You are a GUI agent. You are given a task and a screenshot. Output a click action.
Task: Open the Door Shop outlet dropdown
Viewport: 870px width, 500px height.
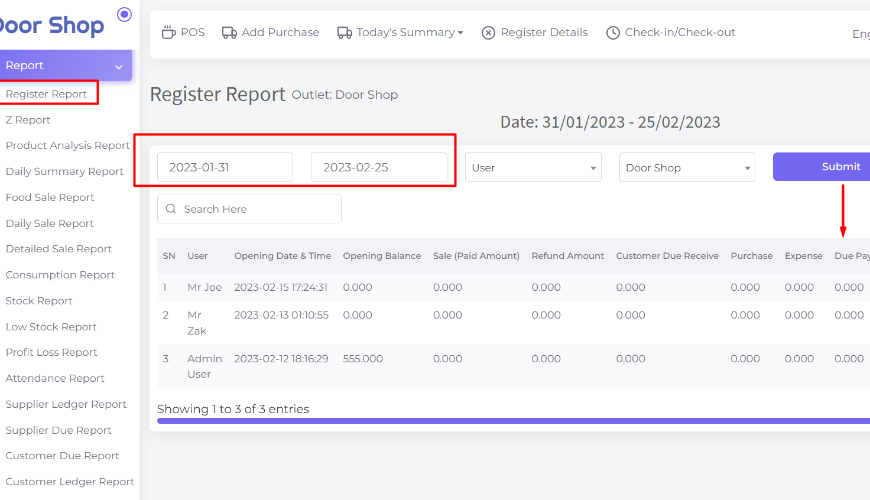coord(687,168)
